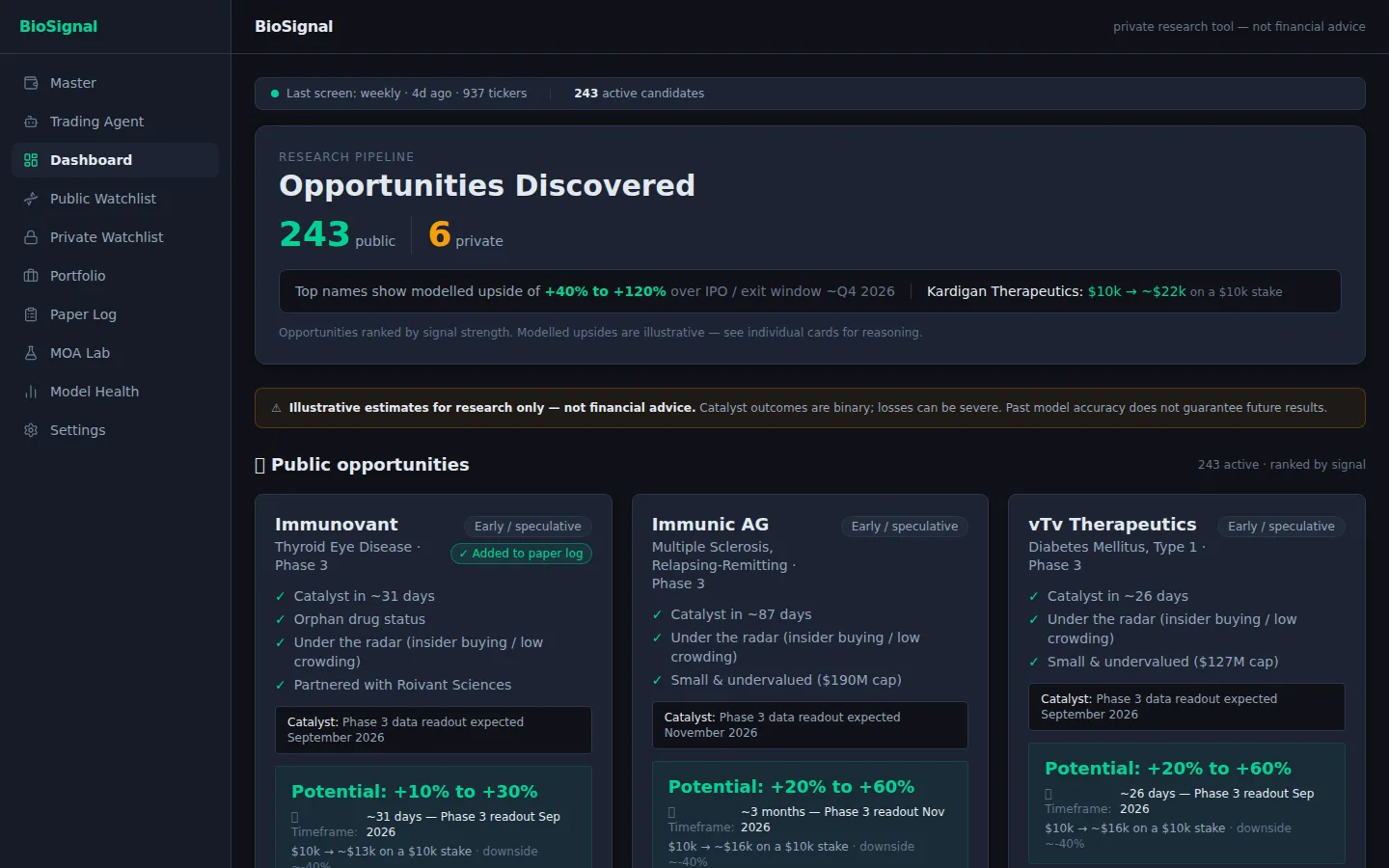Click Thyroid Eye Disease Phase 3 subtitle

(347, 556)
